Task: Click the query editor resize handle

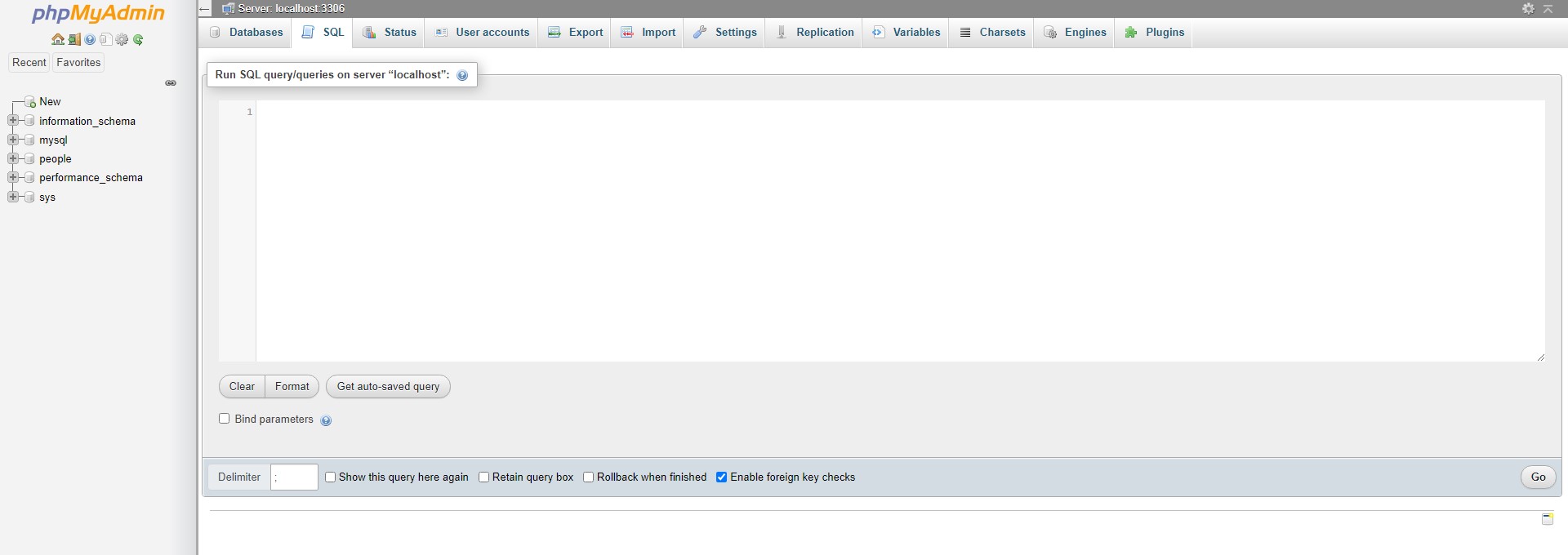Action: pyautogui.click(x=1540, y=357)
